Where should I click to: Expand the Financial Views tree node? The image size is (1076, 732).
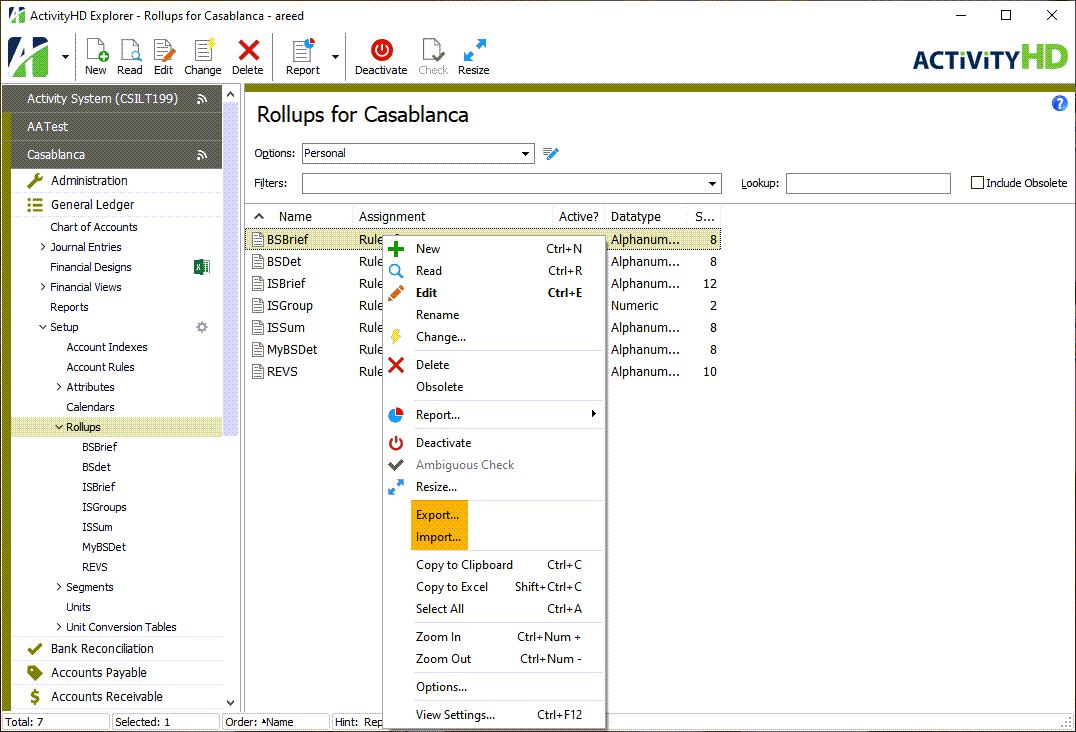43,287
